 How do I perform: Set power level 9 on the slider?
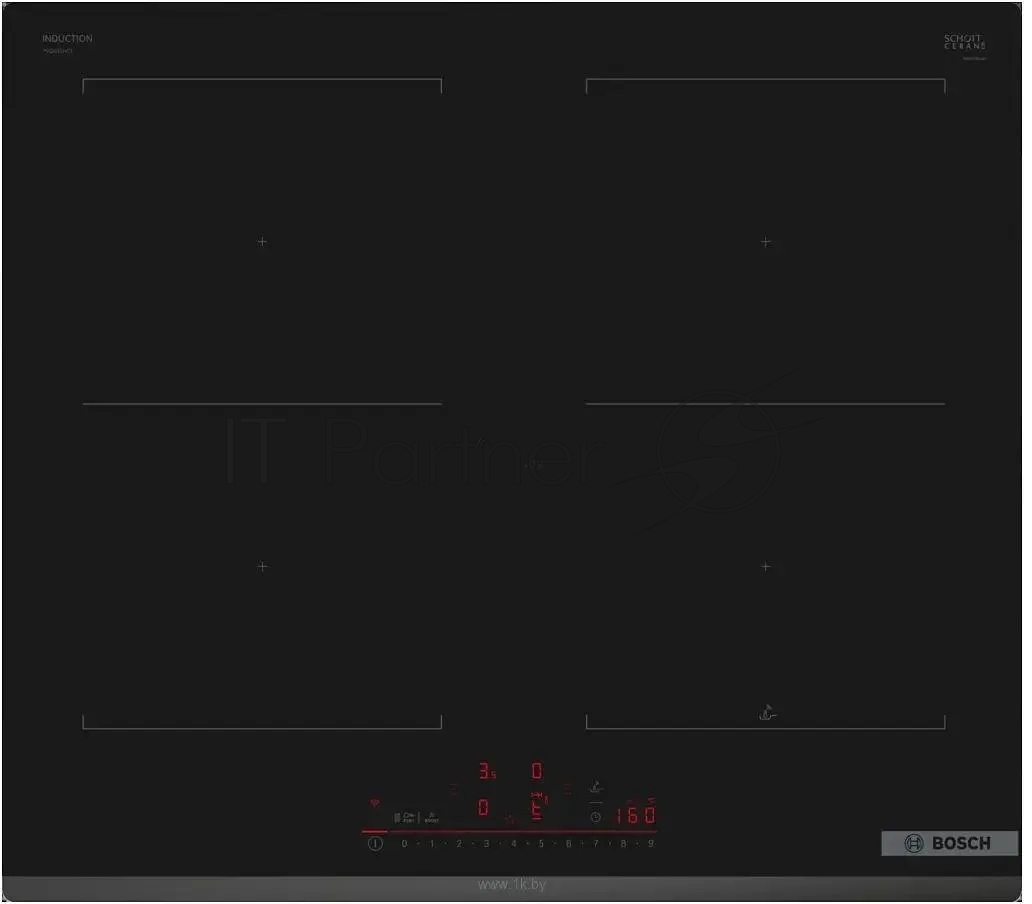(650, 844)
